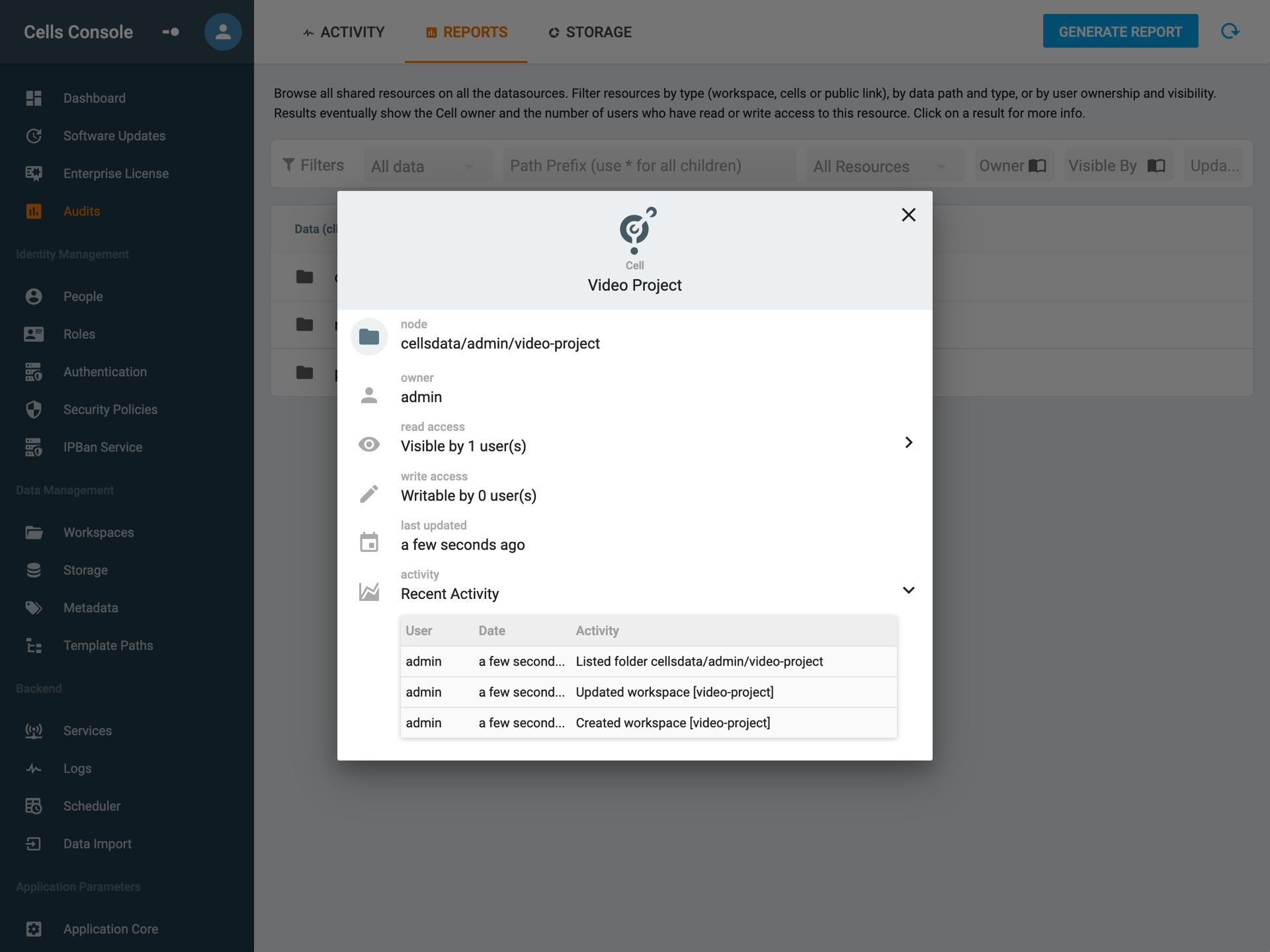Image resolution: width=1270 pixels, height=952 pixels.
Task: Click the node path cellsdata/admin/video-project
Action: click(x=500, y=343)
